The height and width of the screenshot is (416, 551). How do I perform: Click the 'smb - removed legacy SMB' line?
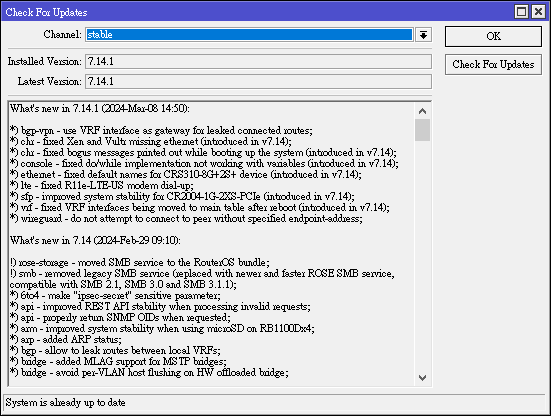coord(202,279)
